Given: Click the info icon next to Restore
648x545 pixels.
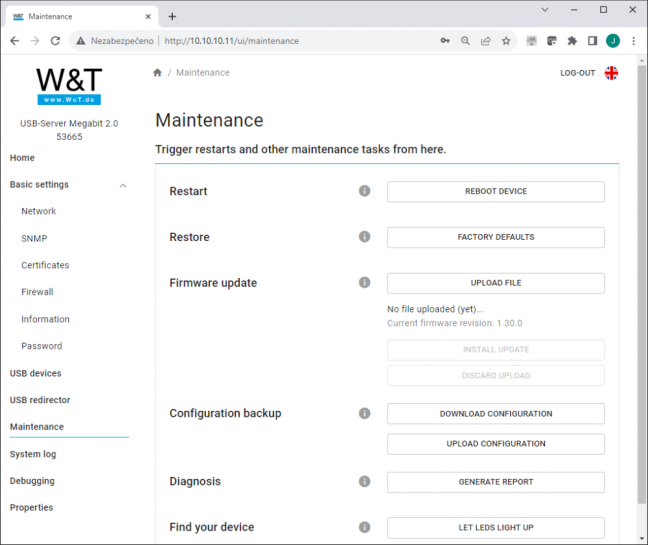Looking at the screenshot, I should click(364, 237).
